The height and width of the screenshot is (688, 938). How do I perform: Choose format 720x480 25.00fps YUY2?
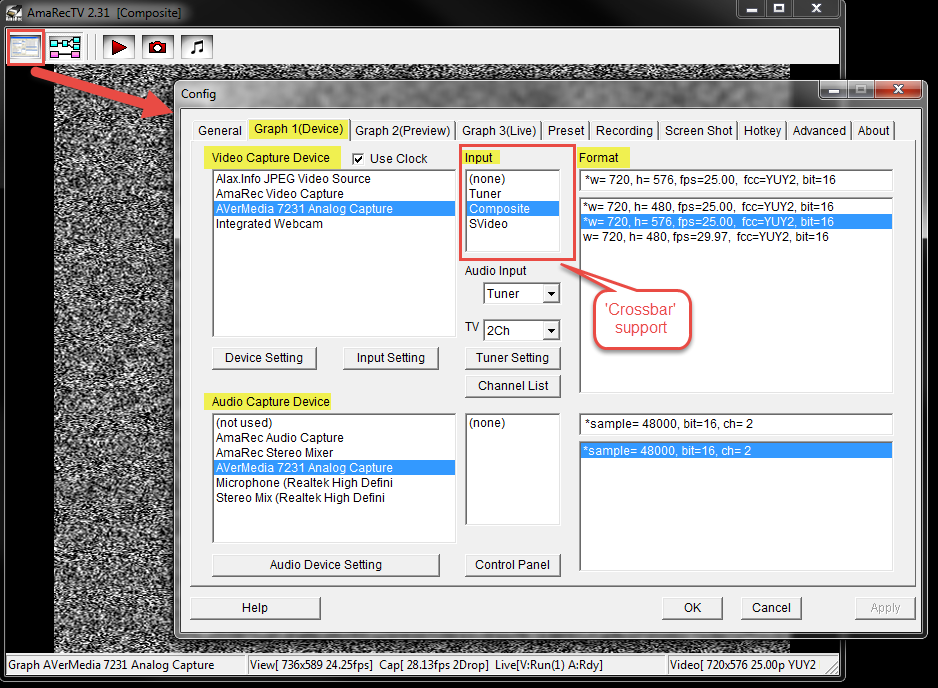coord(736,207)
